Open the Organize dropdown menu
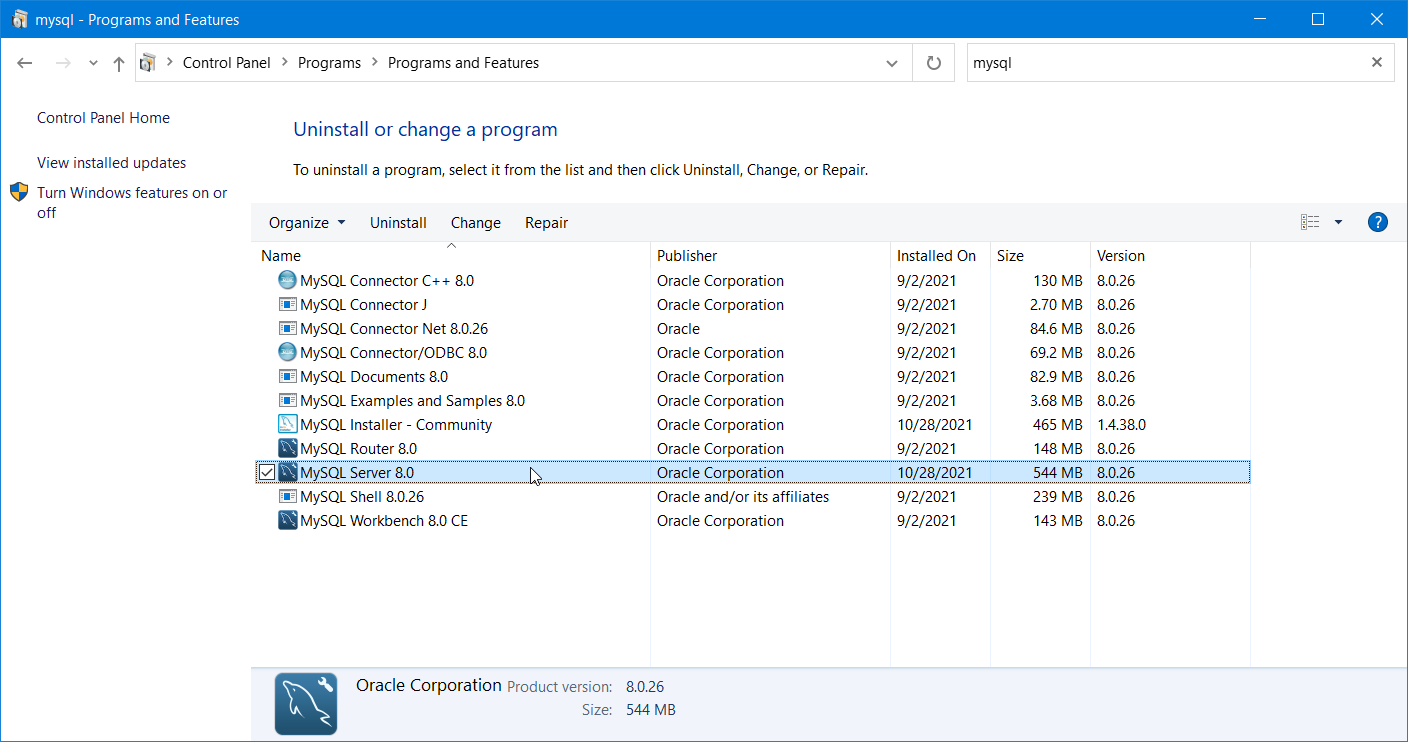 coord(307,223)
